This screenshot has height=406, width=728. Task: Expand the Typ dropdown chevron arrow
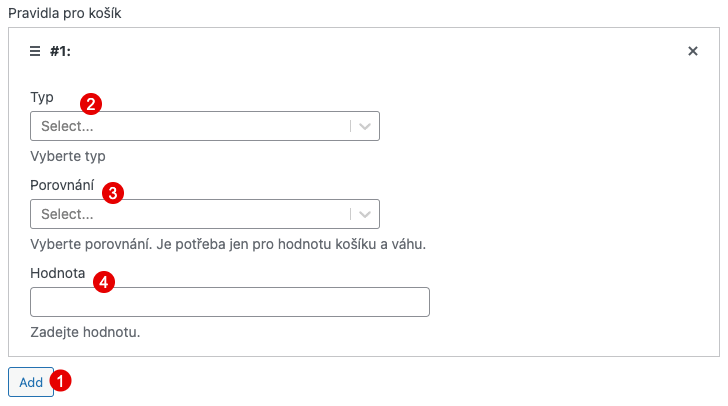coord(365,127)
